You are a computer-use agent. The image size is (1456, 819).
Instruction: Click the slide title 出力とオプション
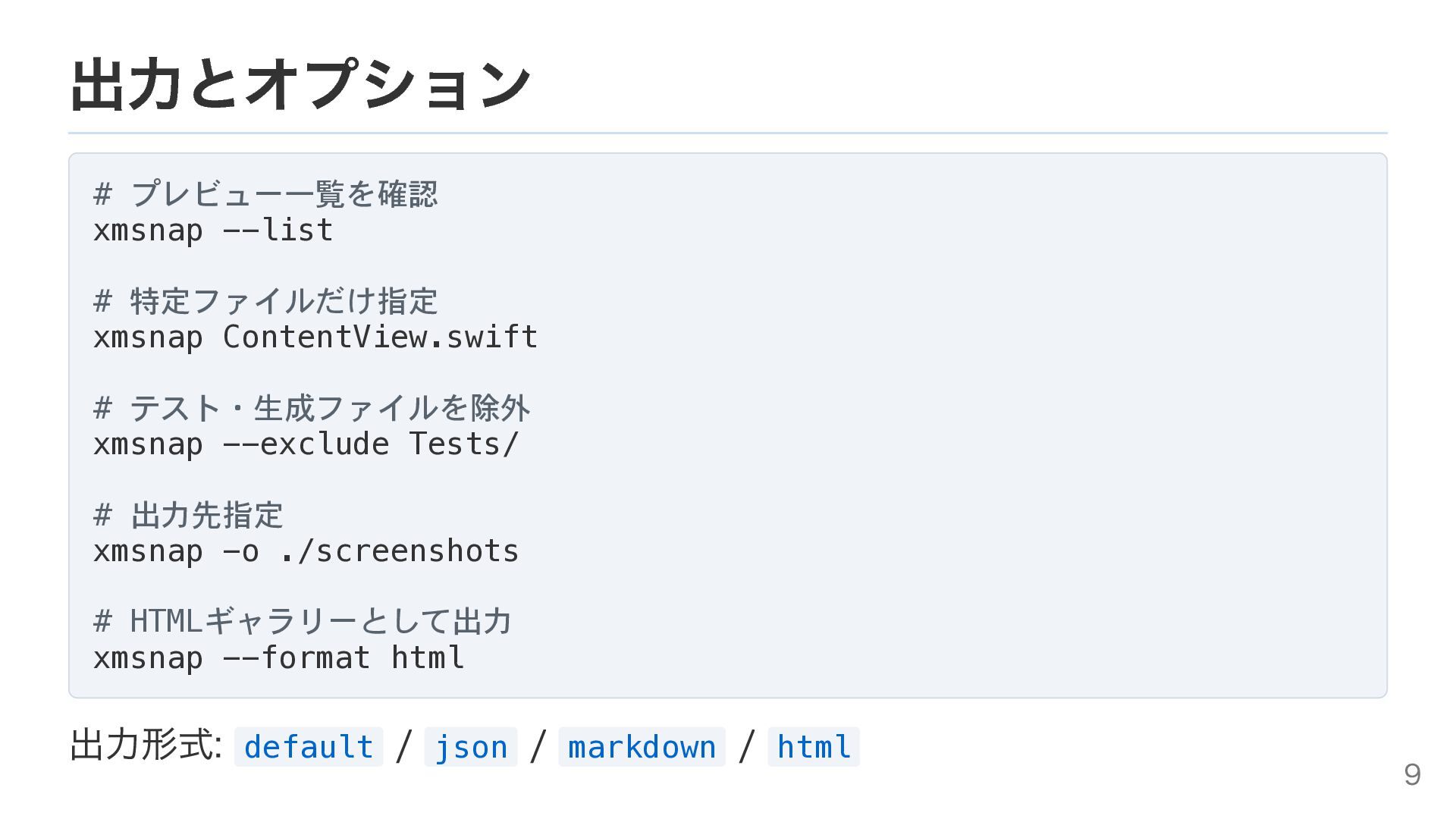300,84
